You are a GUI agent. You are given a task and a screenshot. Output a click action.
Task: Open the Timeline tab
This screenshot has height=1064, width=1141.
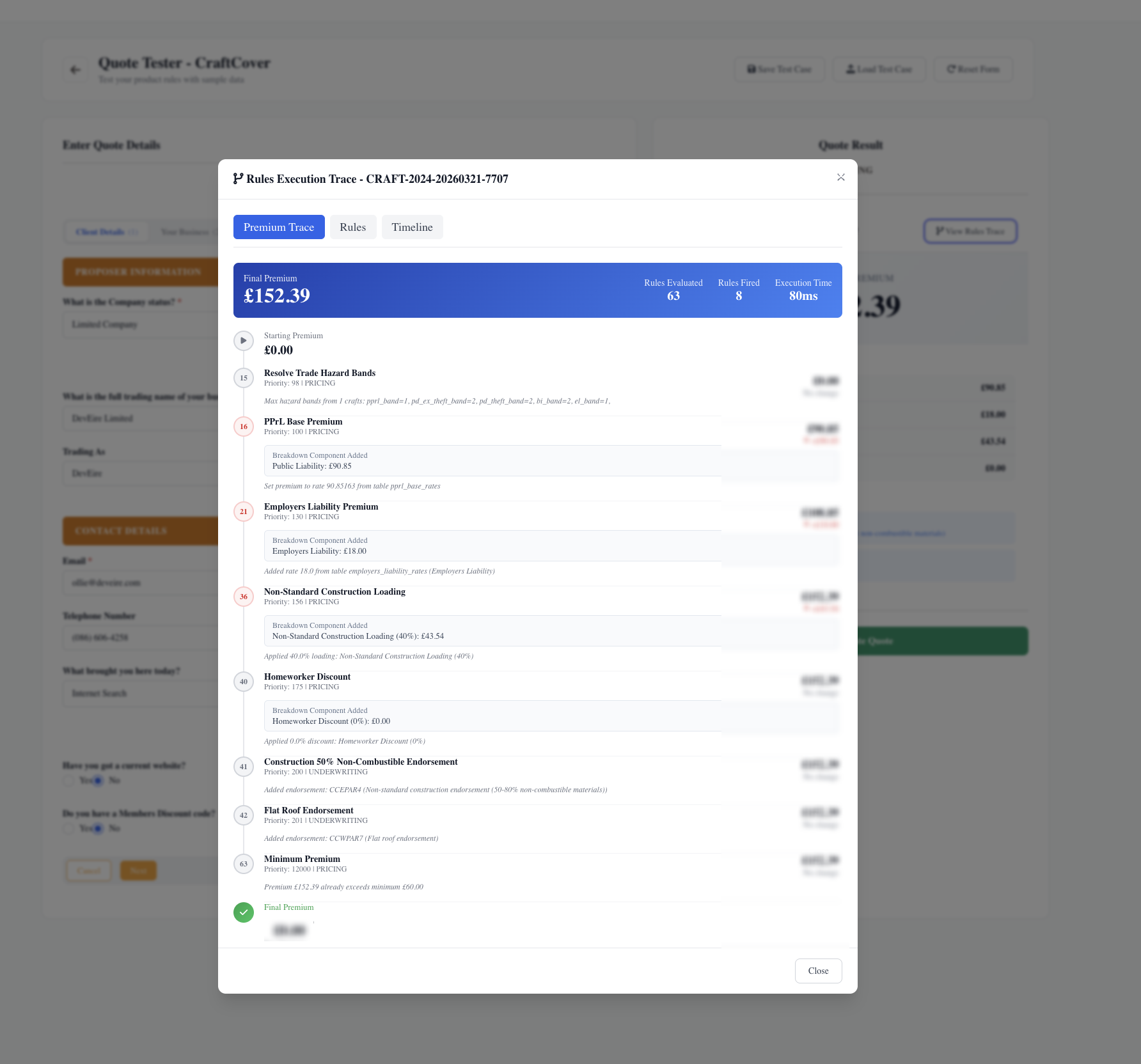click(413, 227)
